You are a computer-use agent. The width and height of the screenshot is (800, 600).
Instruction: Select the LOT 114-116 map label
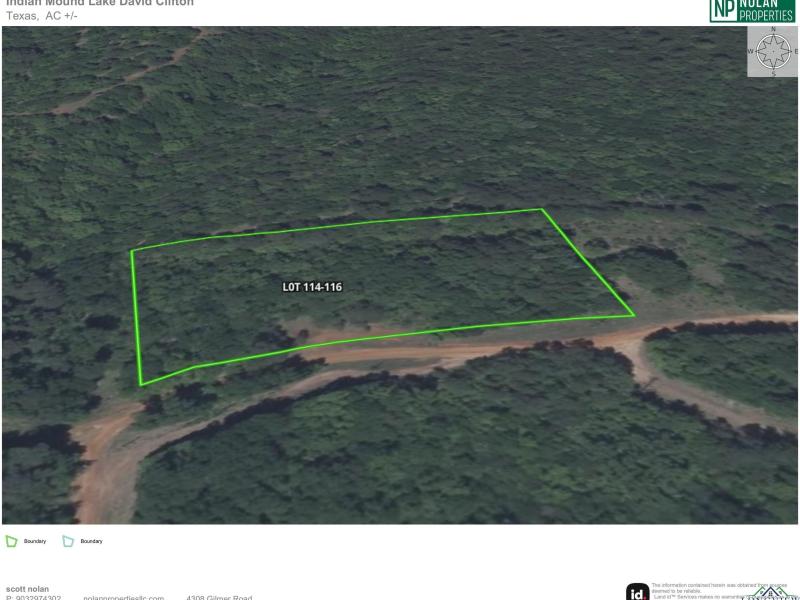pyautogui.click(x=312, y=287)
